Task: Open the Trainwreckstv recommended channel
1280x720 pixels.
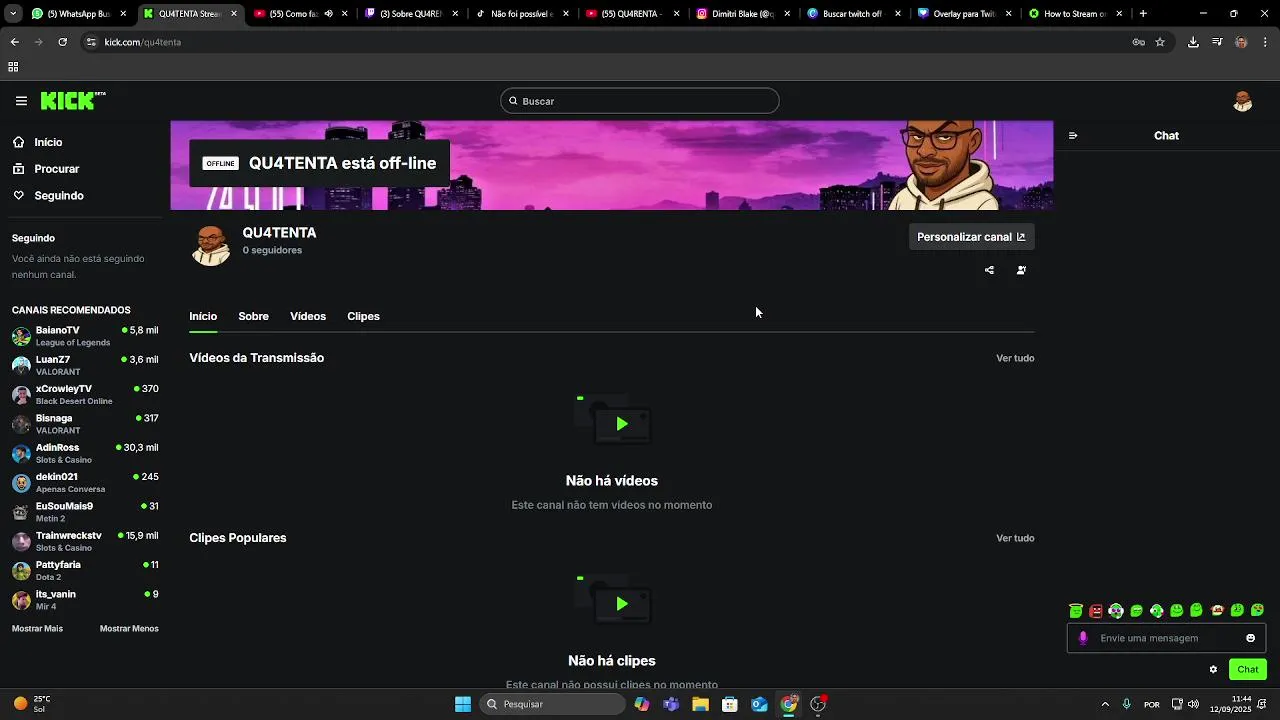Action: click(85, 541)
